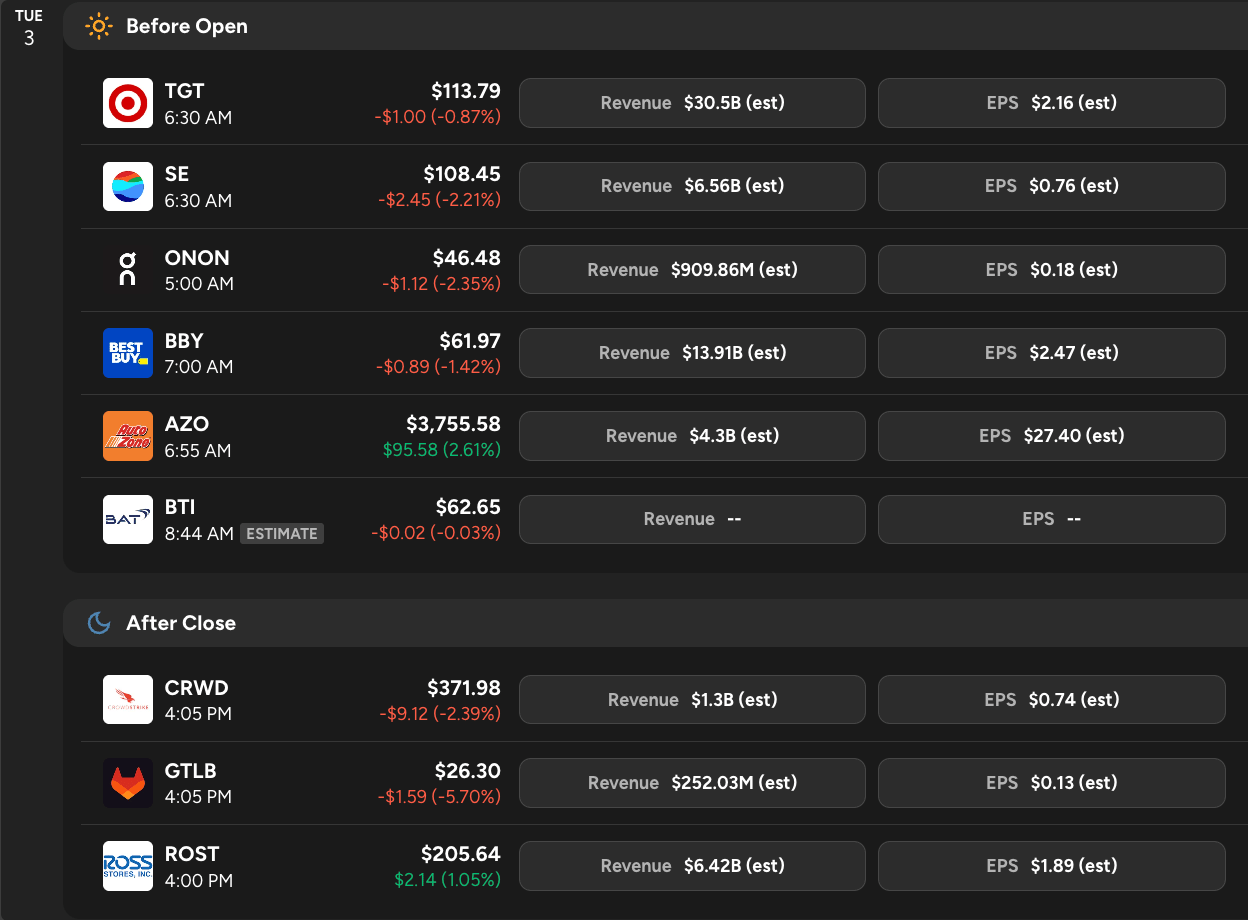Open SE EPS $0.76 estimate
Image resolution: width=1248 pixels, height=920 pixels.
[1052, 186]
